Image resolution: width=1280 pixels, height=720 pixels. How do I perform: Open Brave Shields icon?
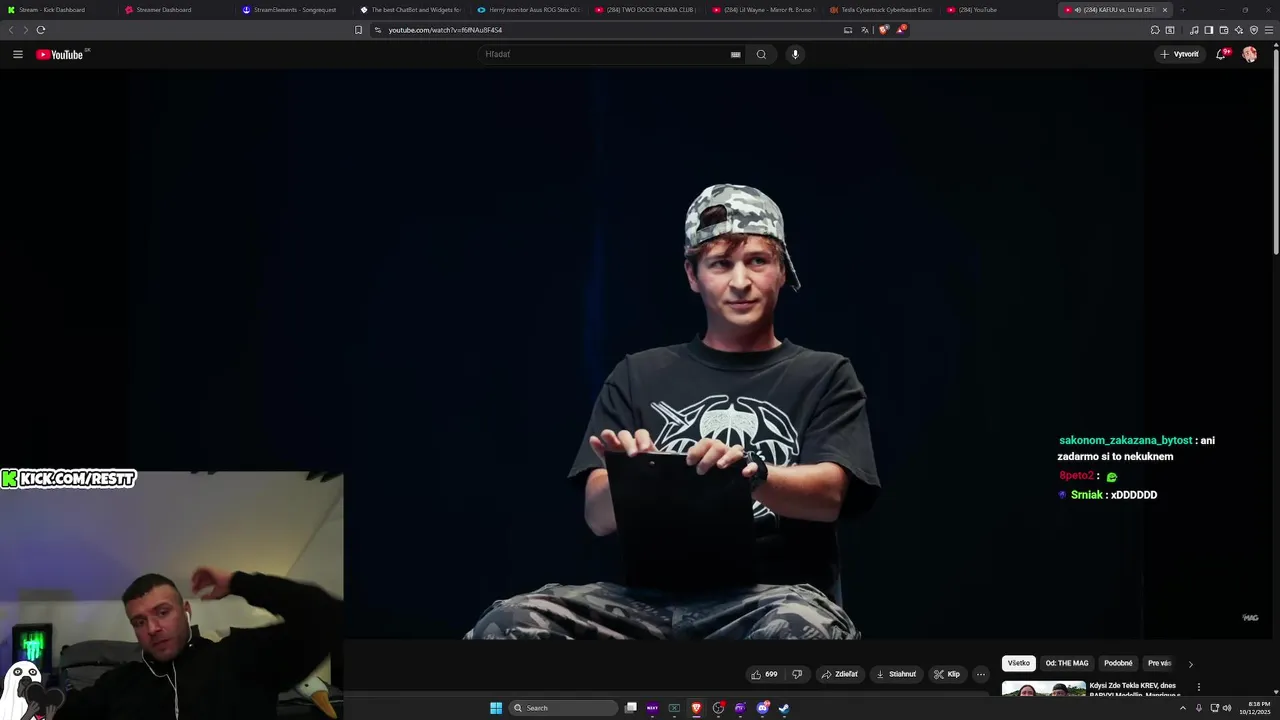click(884, 30)
